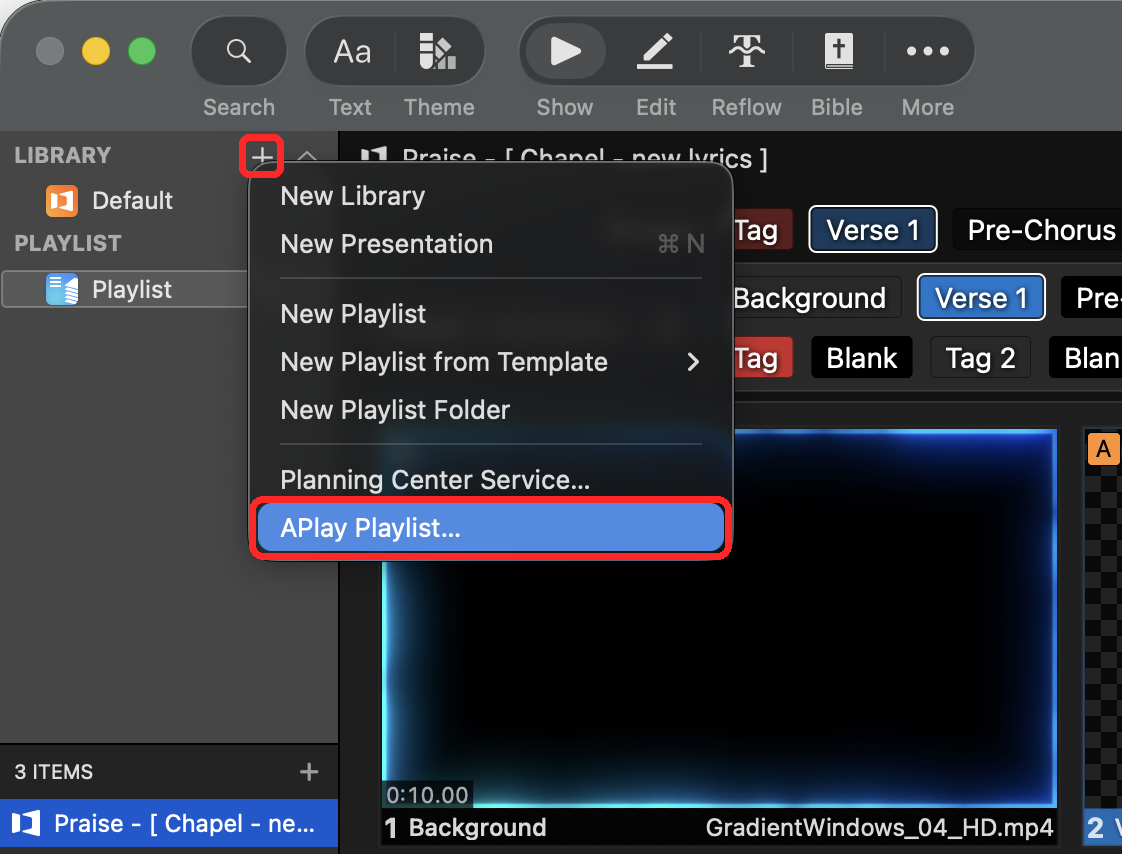
Task: Open the Theme picker icon
Action: click(x=437, y=52)
